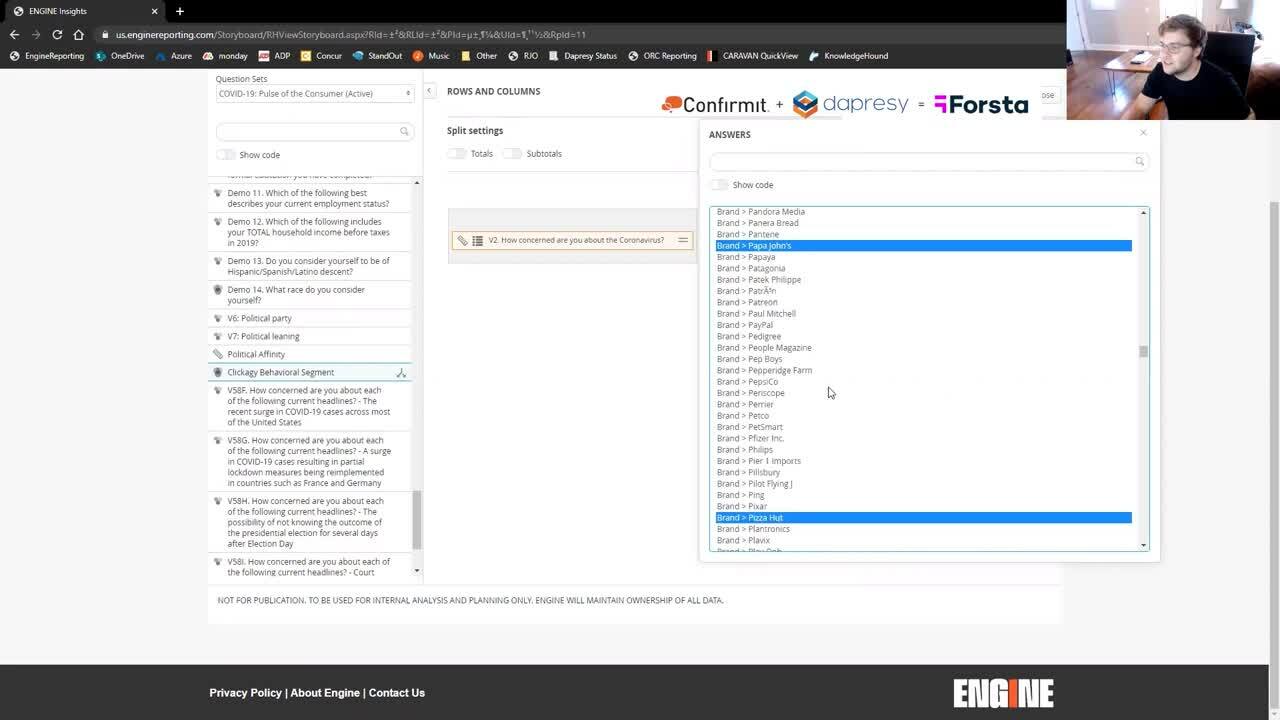
Task: Click the browser address bar URL
Action: pyautogui.click(x=350, y=34)
